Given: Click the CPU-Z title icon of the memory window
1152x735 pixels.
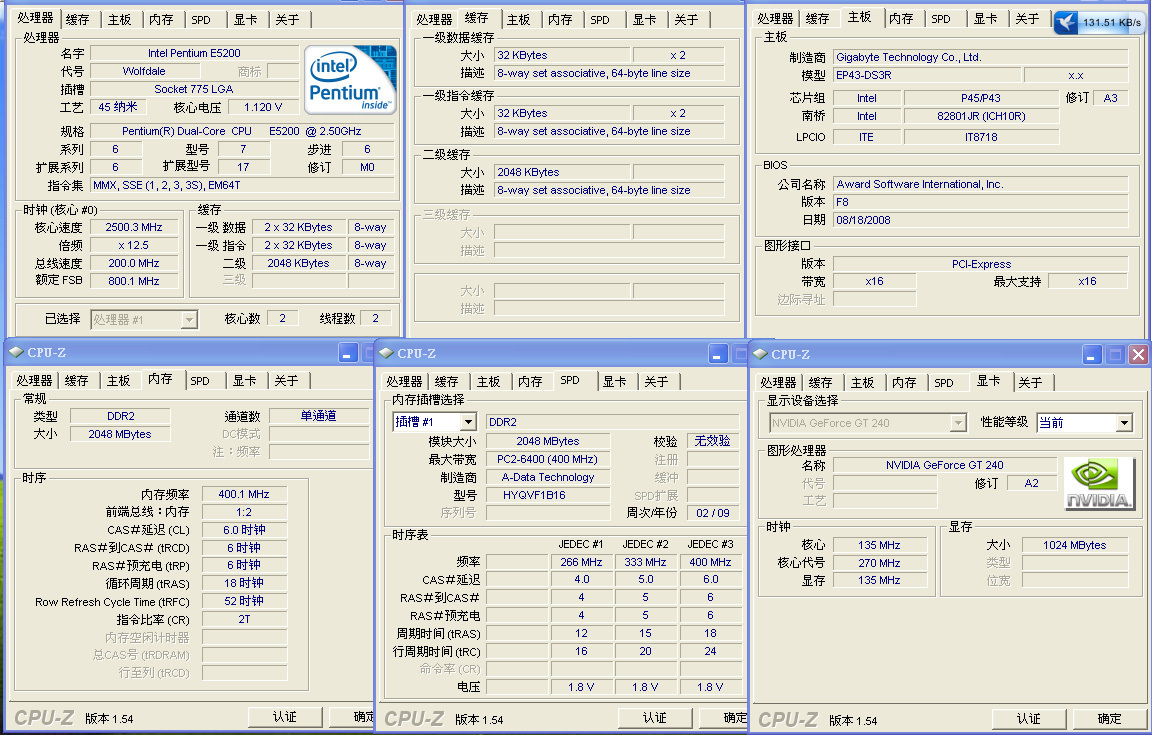Looking at the screenshot, I should [x=16, y=353].
